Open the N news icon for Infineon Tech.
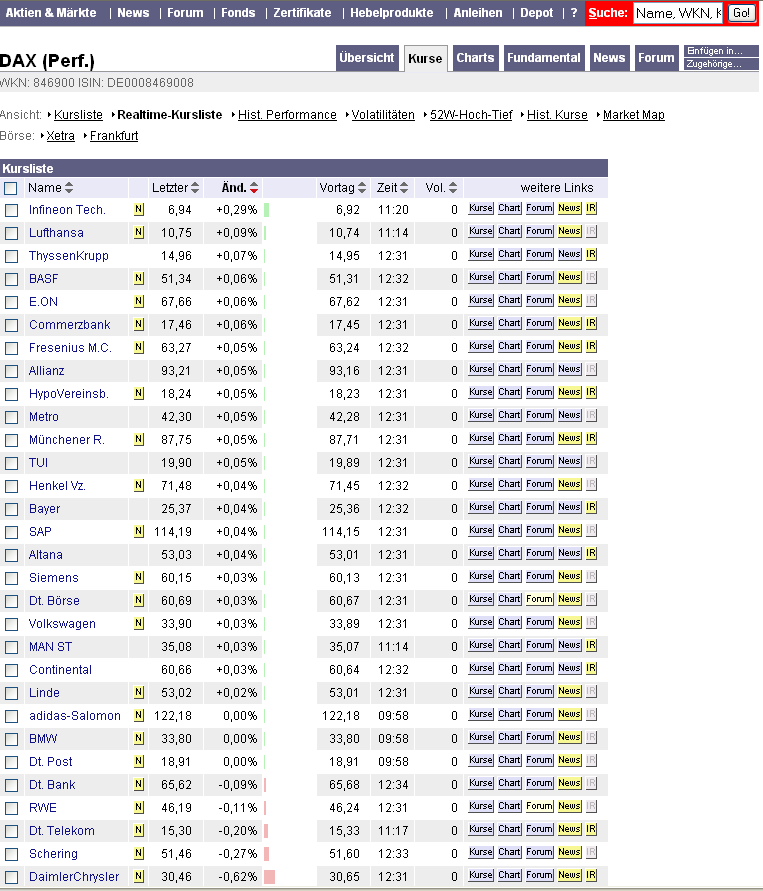Screen dimensions: 763x891 pyautogui.click(x=139, y=209)
